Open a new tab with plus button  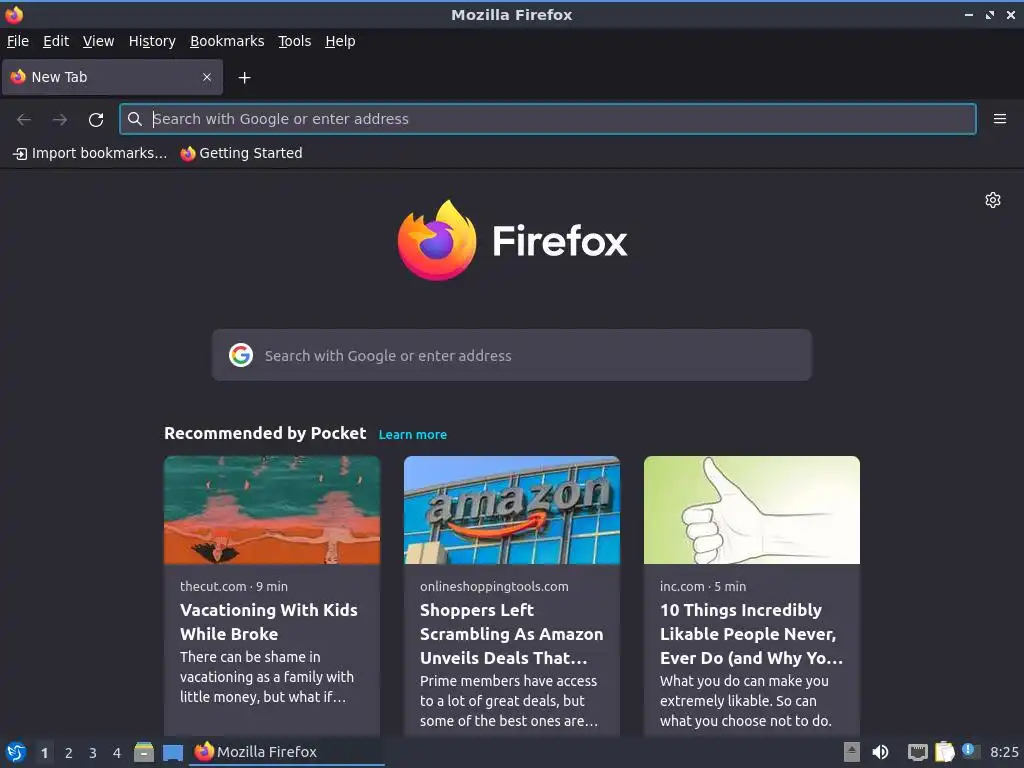pos(244,78)
